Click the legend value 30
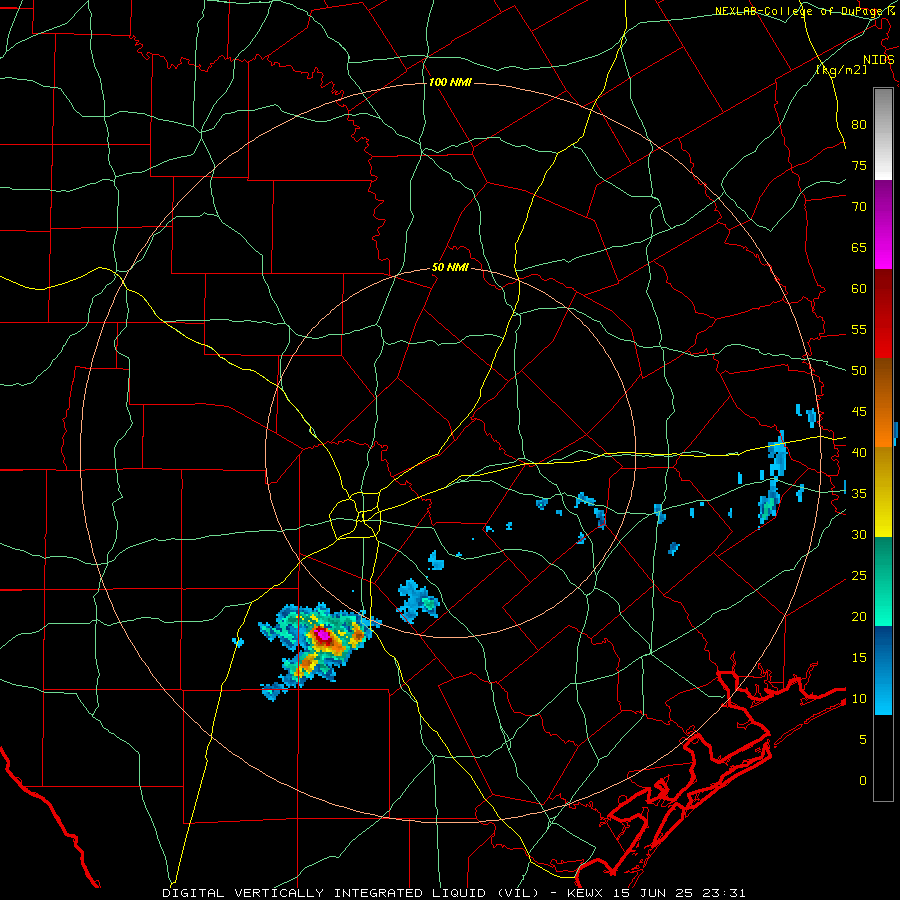 click(x=859, y=534)
